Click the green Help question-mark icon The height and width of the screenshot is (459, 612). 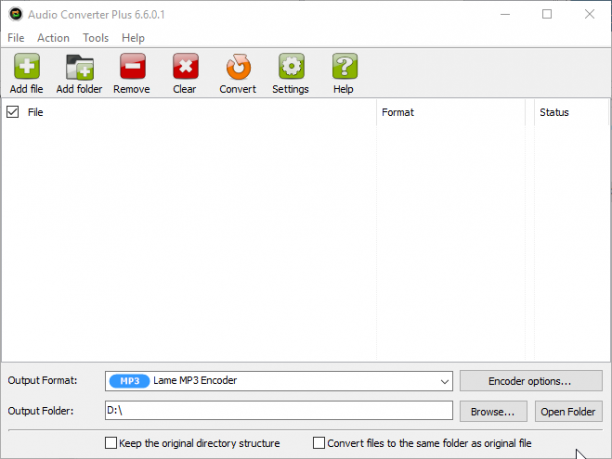[345, 66]
